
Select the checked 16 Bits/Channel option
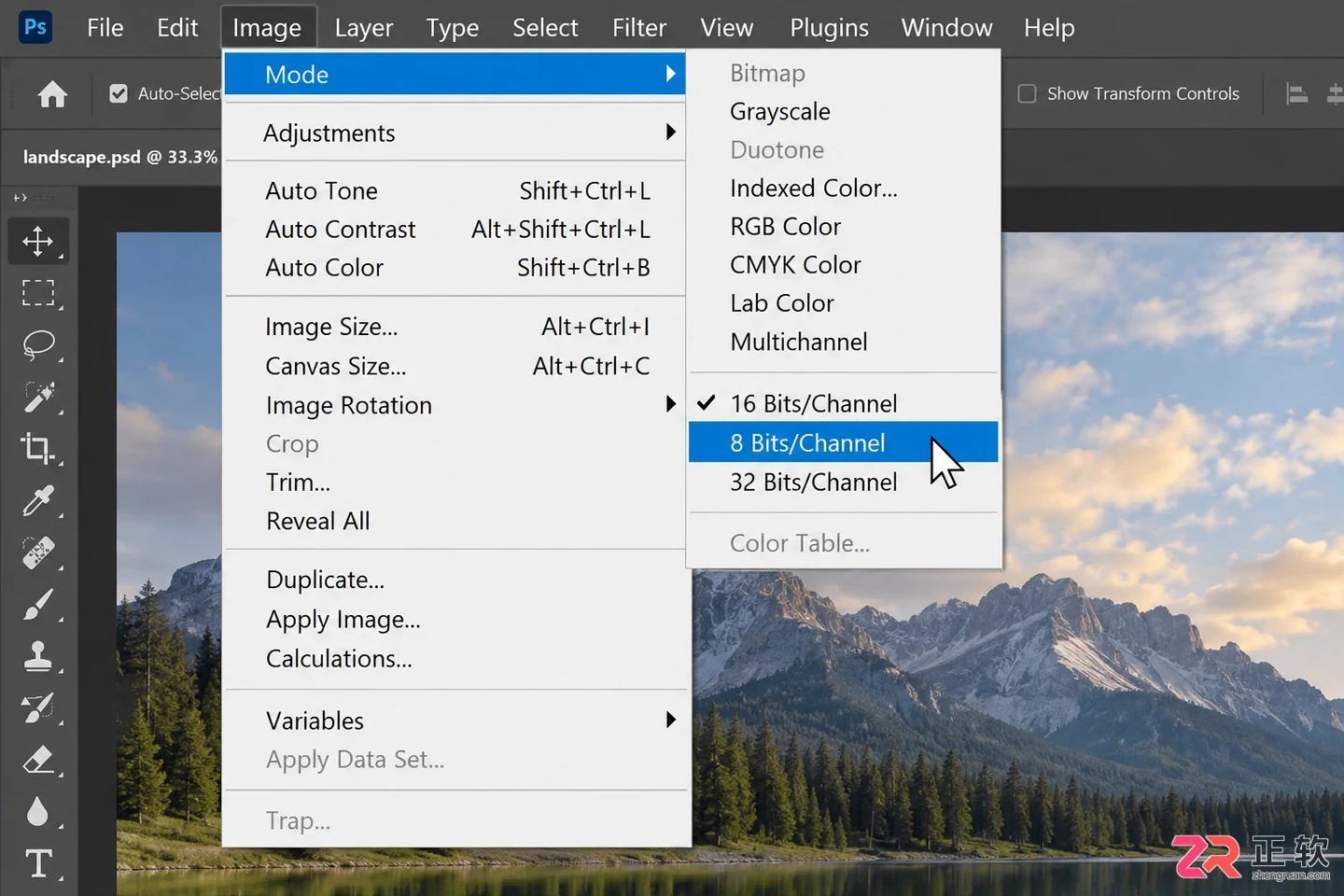pyautogui.click(x=844, y=403)
